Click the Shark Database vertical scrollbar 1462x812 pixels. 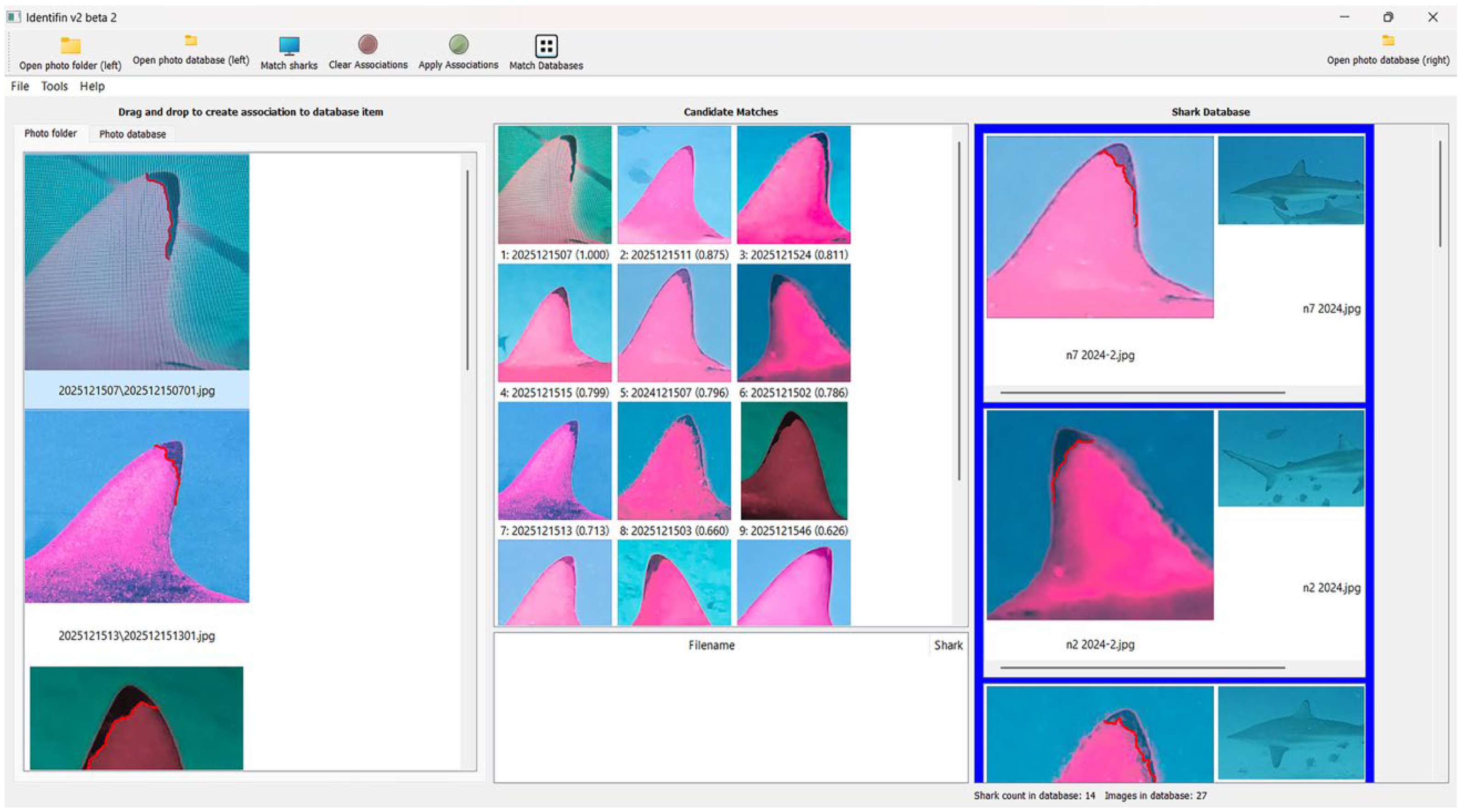1439,194
